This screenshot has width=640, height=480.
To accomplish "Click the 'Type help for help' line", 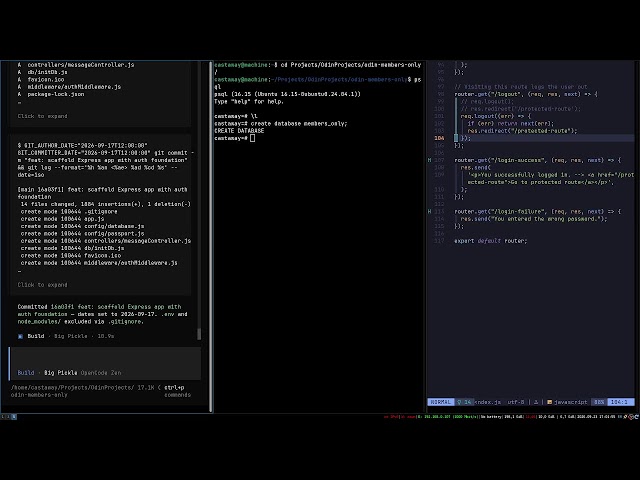I will click(249, 102).
